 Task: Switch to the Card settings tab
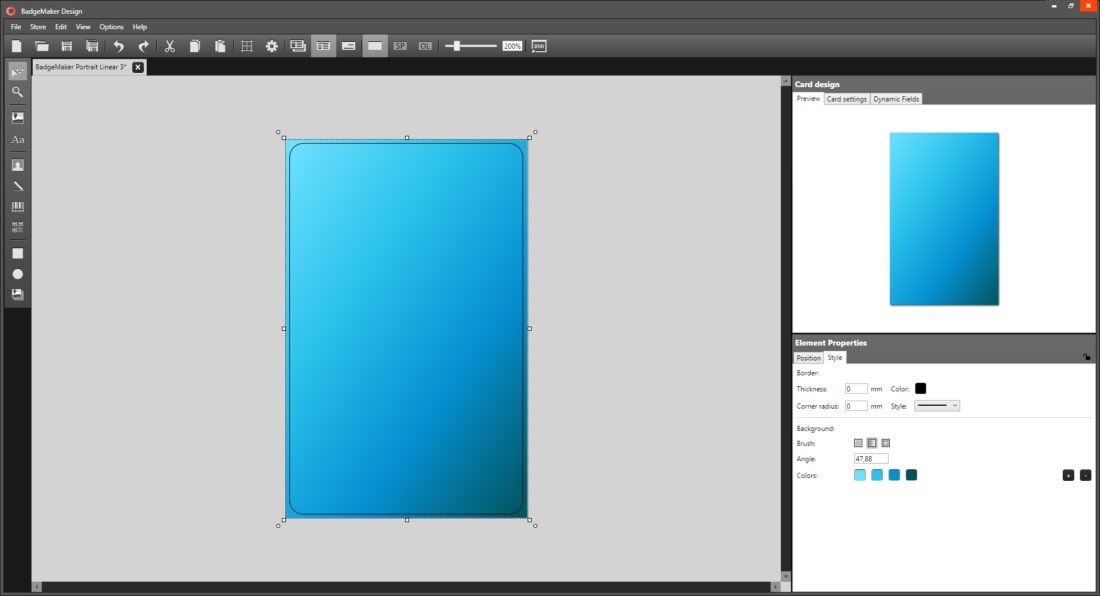(x=847, y=98)
